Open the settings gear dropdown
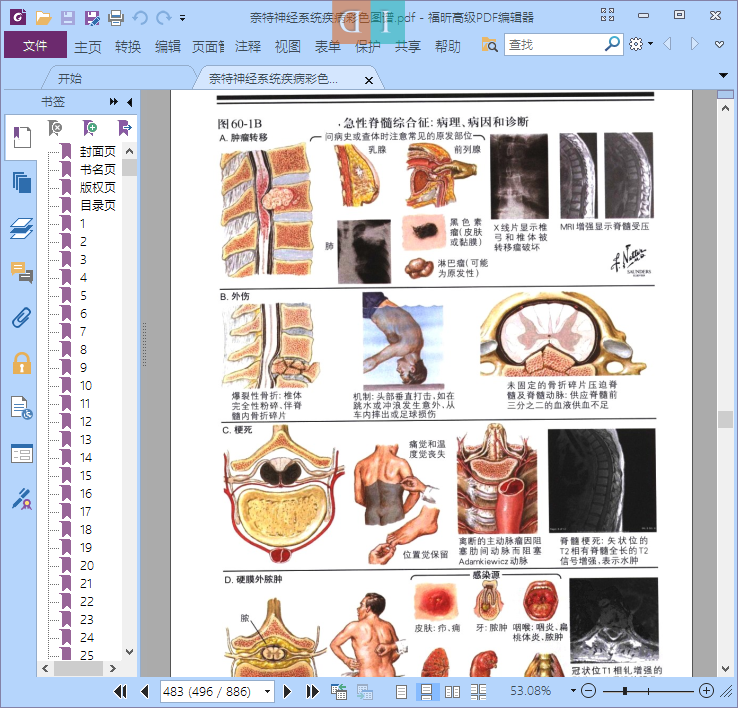738x708 pixels. coord(641,44)
